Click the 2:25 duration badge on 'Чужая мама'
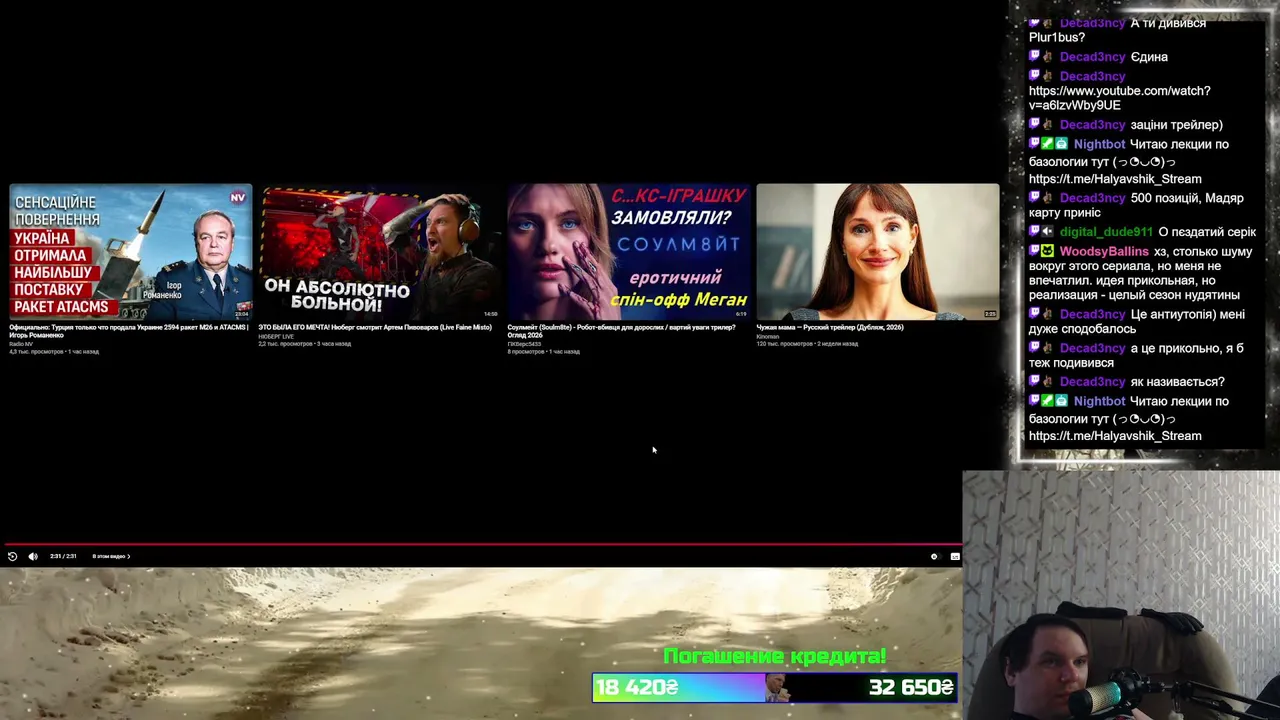Viewport: 1280px width, 720px height. click(990, 314)
